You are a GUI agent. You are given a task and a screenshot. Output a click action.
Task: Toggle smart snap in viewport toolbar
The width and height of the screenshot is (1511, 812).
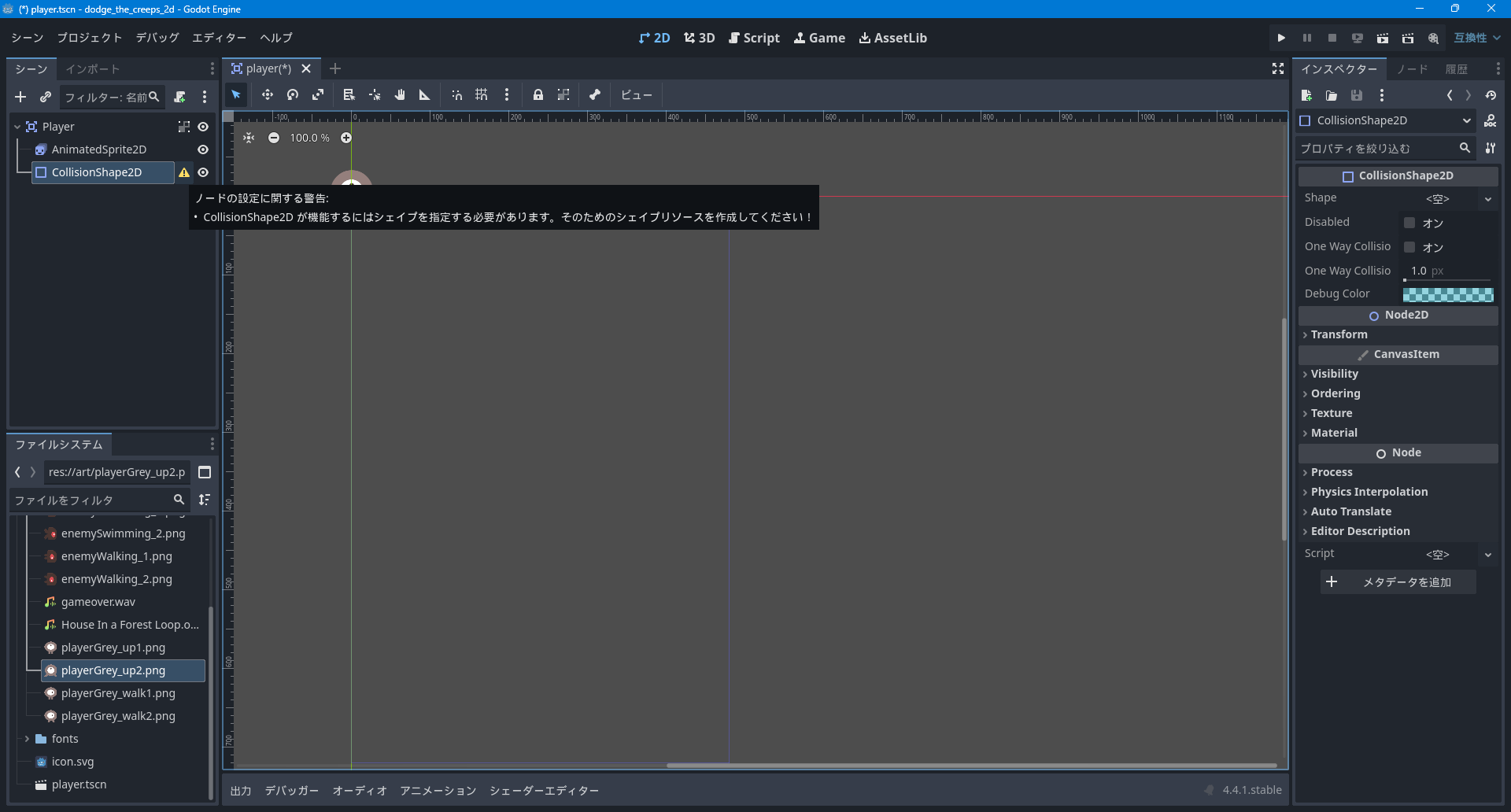click(456, 95)
